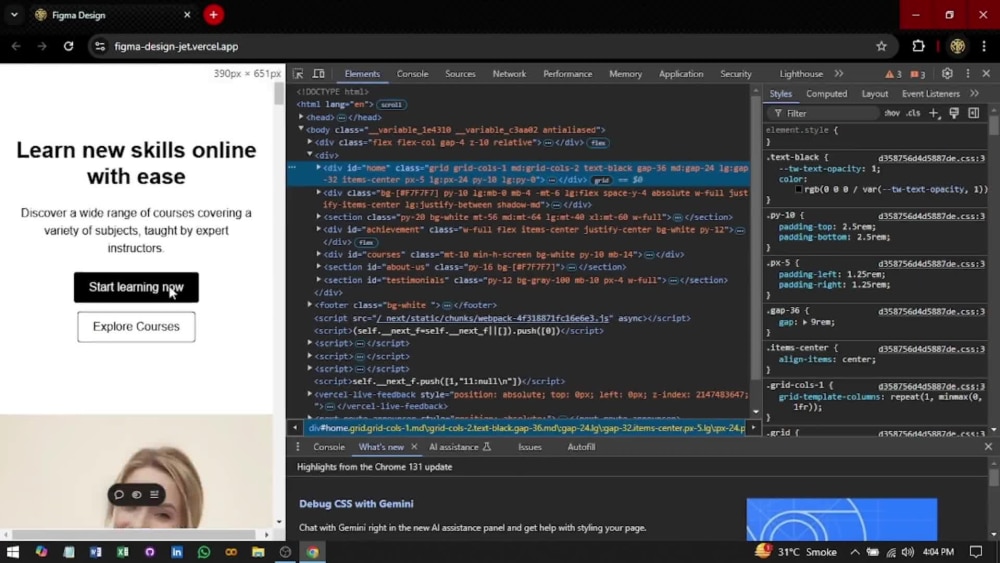
Task: Expand the head element node
Action: point(301,117)
